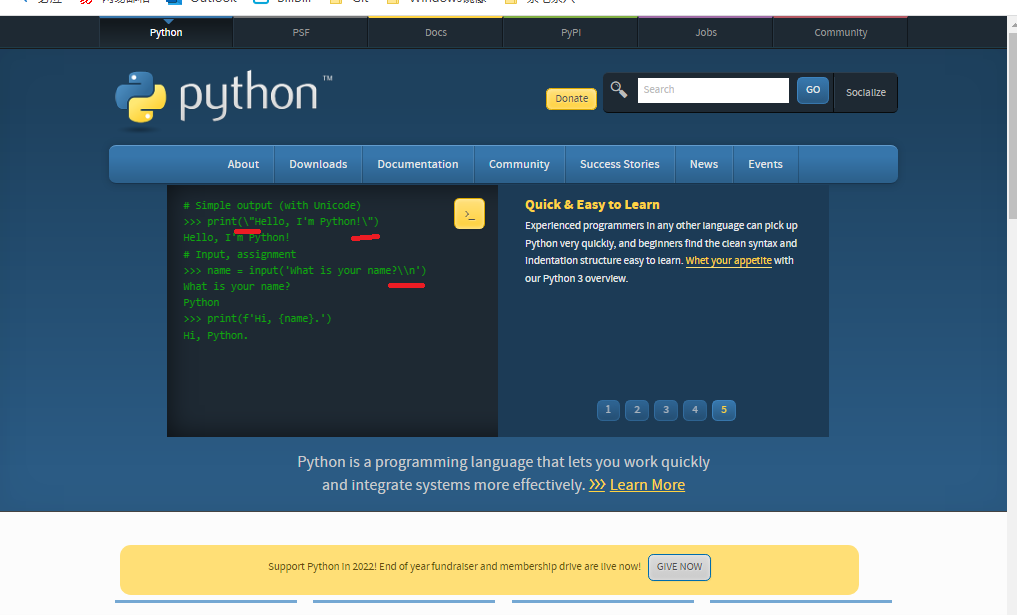Click the "Whet your appetite" link
1017x615 pixels.
coord(727,260)
